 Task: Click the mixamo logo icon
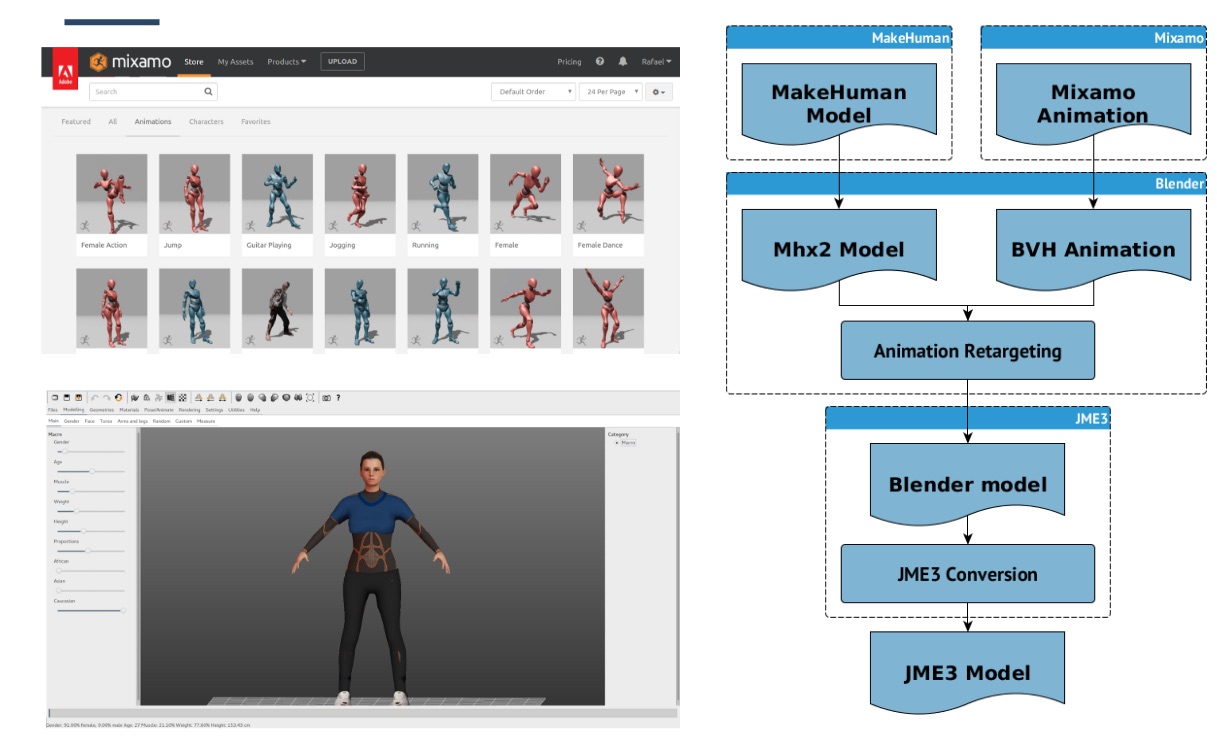tap(99, 62)
